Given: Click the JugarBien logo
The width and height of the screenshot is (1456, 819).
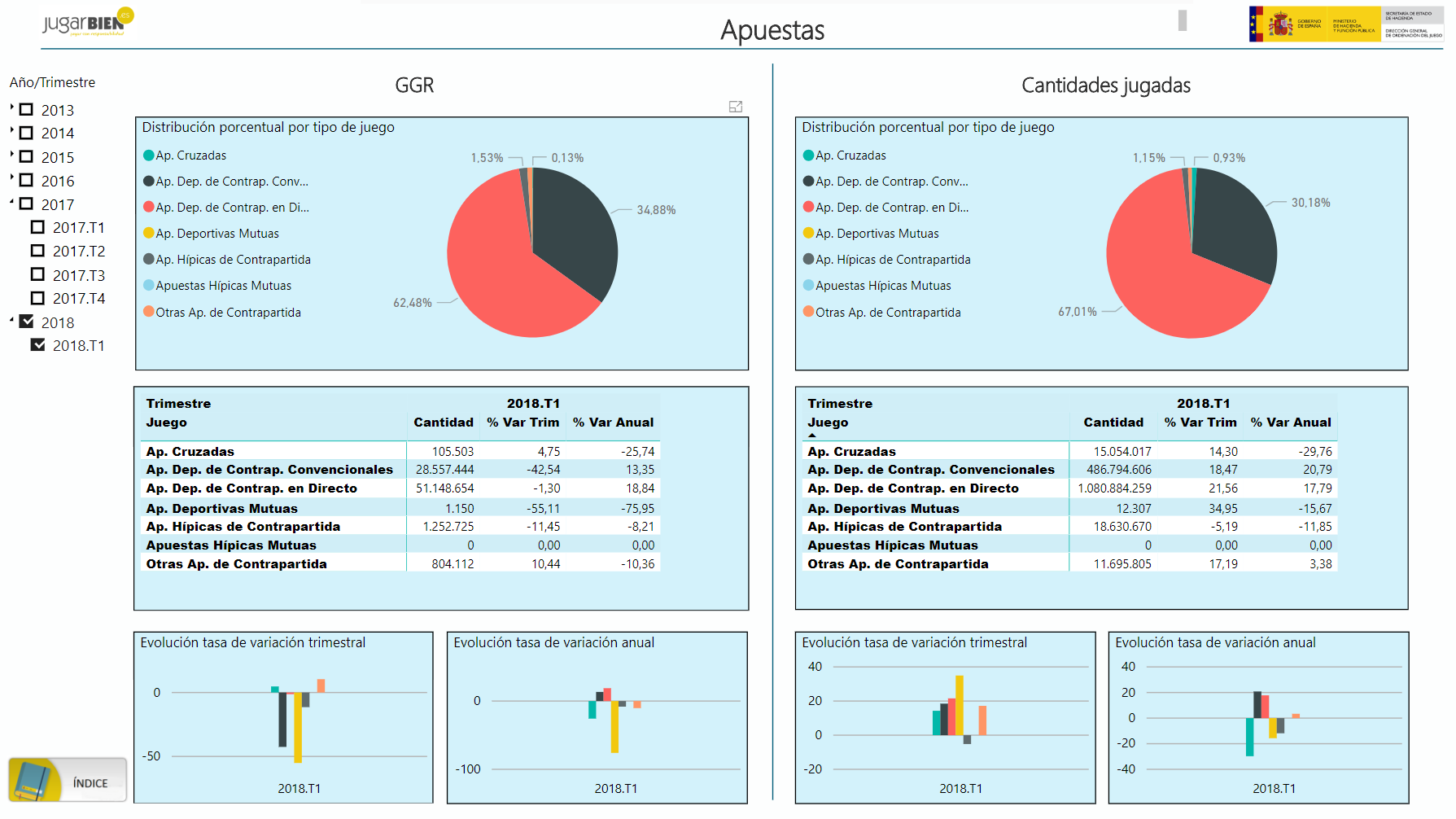Looking at the screenshot, I should tap(87, 22).
